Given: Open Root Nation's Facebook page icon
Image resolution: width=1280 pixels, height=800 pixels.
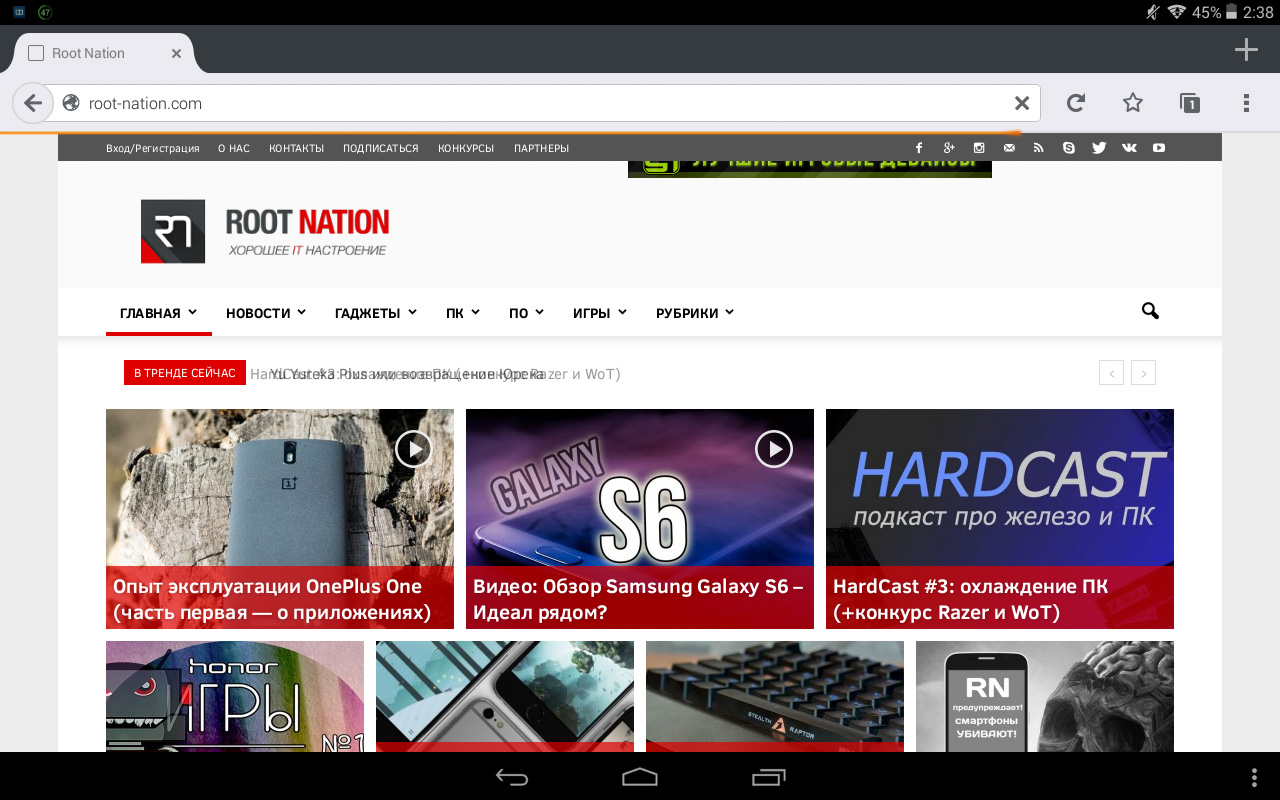Looking at the screenshot, I should (919, 148).
